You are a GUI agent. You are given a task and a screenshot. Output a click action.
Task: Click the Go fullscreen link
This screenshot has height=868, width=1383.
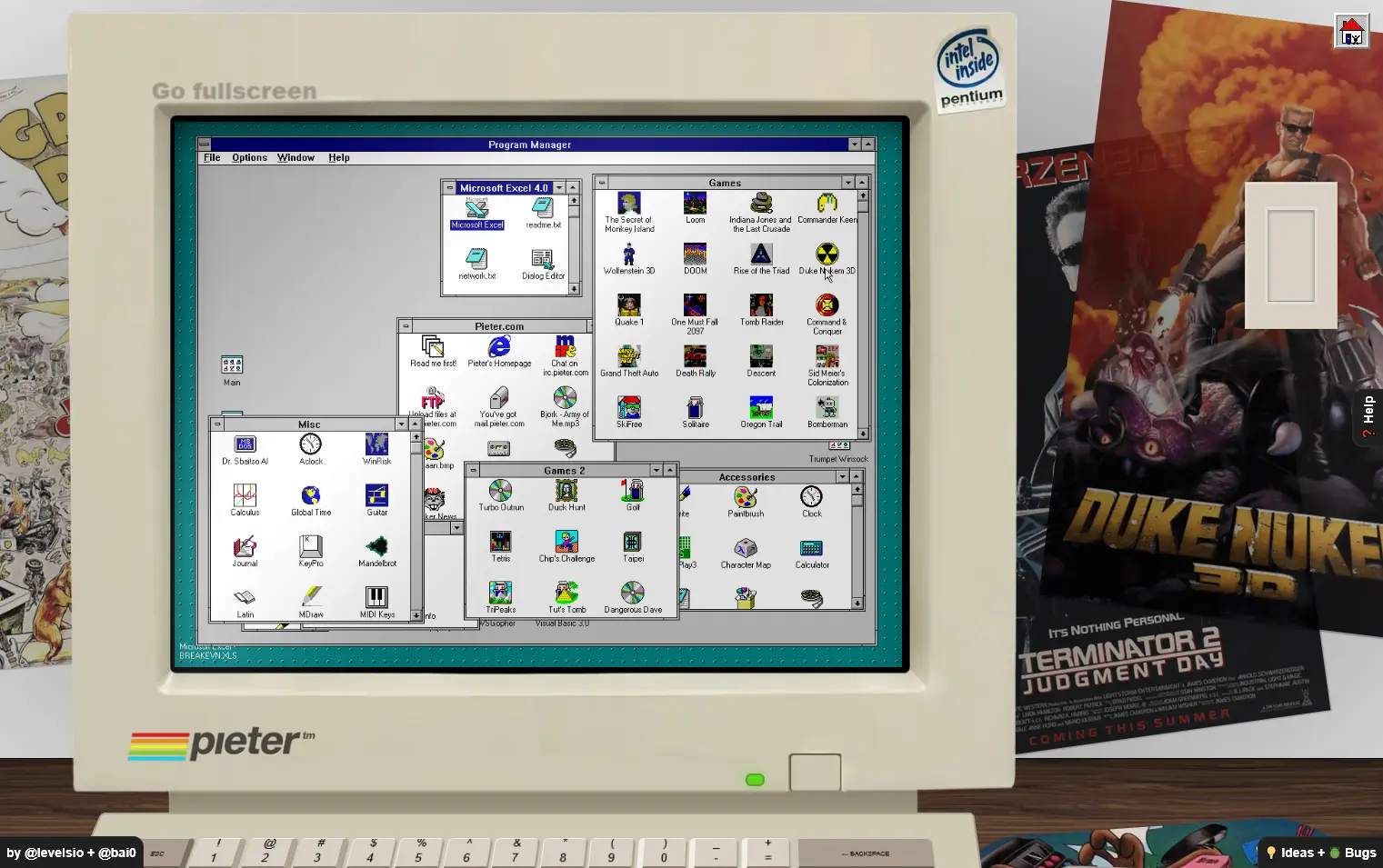235,91
